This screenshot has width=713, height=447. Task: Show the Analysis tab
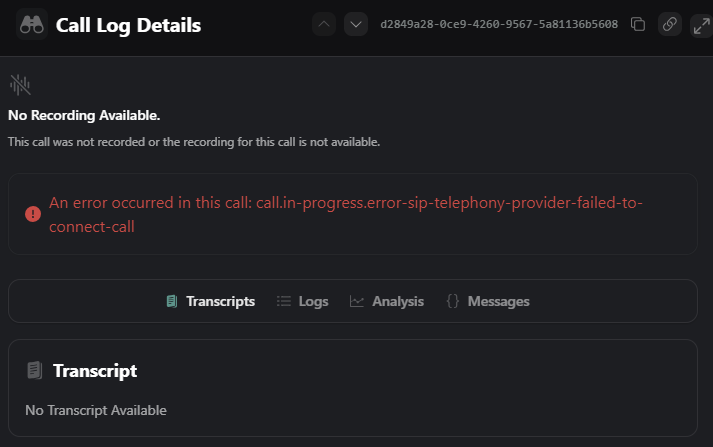(x=387, y=301)
